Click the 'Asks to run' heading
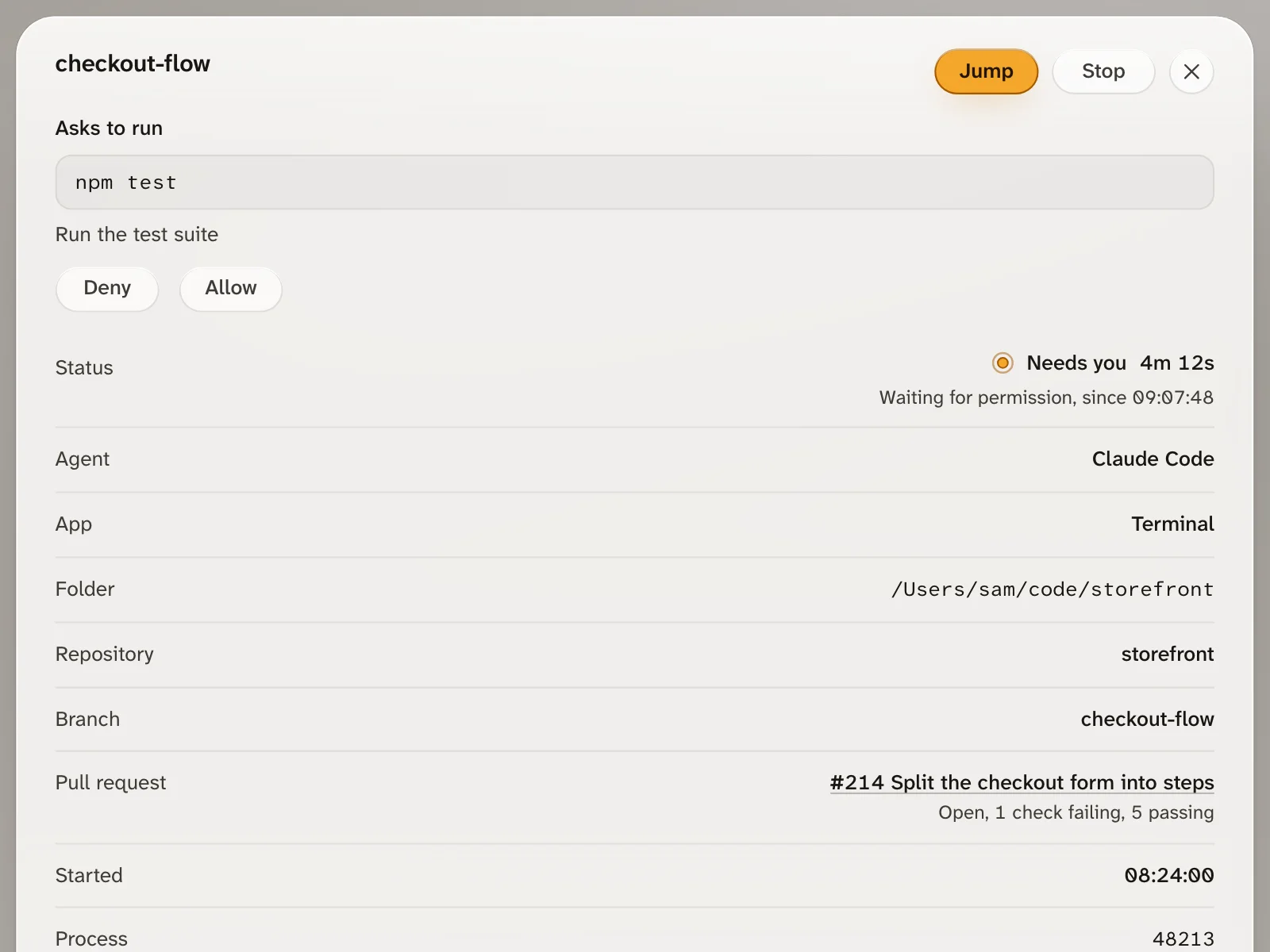Viewport: 1270px width, 952px height. pyautogui.click(x=109, y=129)
